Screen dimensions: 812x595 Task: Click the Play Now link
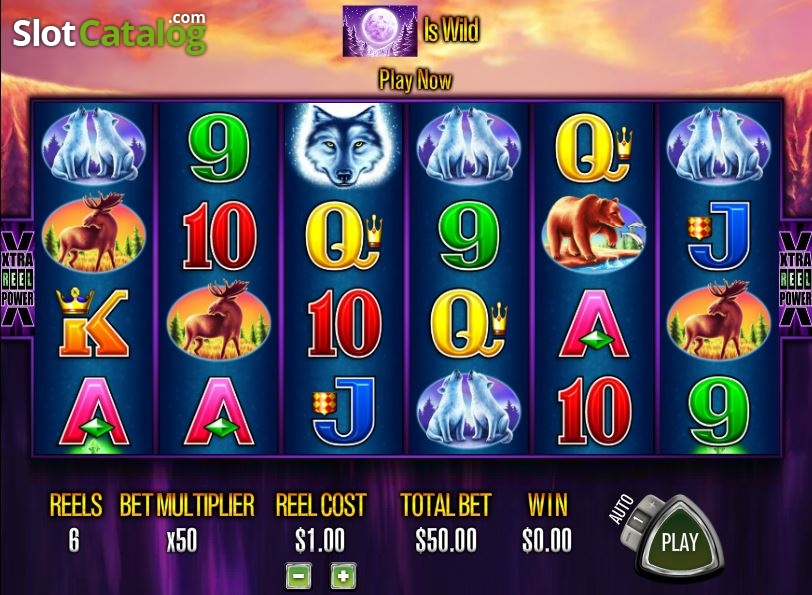415,80
